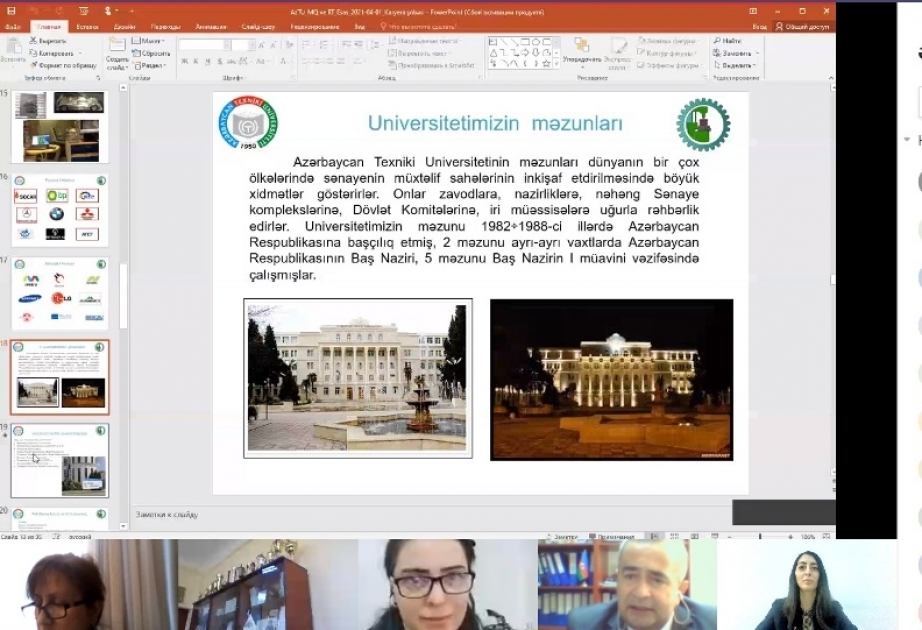Image resolution: width=922 pixels, height=630 pixels.
Task: Select the triangle shape in shapes gallery
Action: click(493, 52)
